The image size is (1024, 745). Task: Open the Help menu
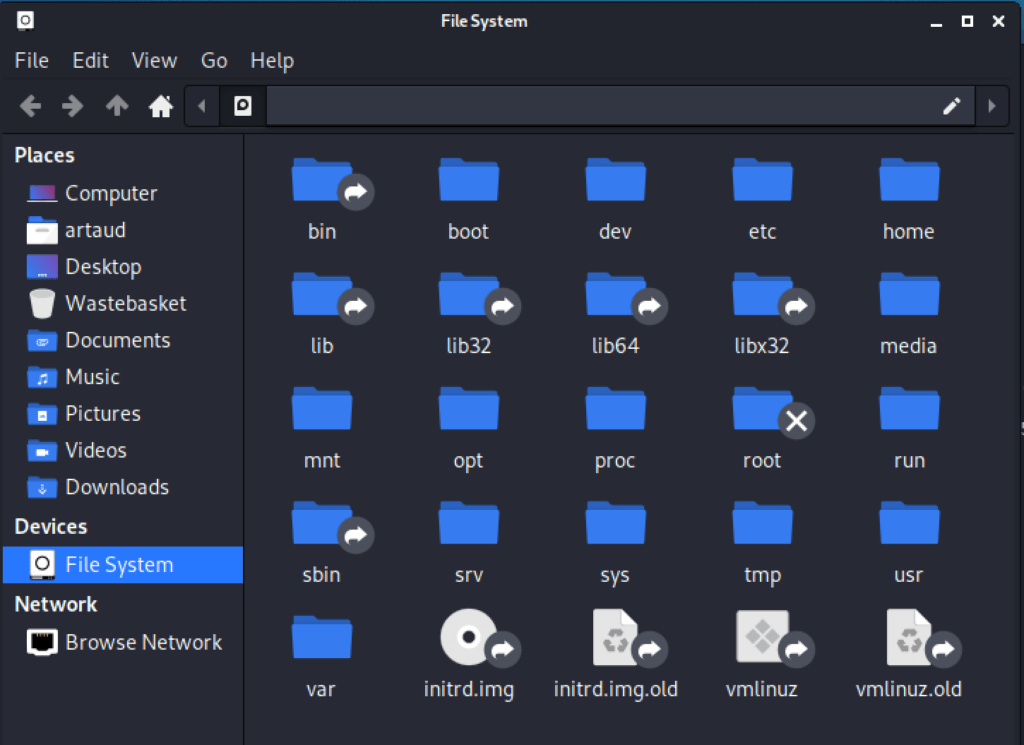point(272,61)
